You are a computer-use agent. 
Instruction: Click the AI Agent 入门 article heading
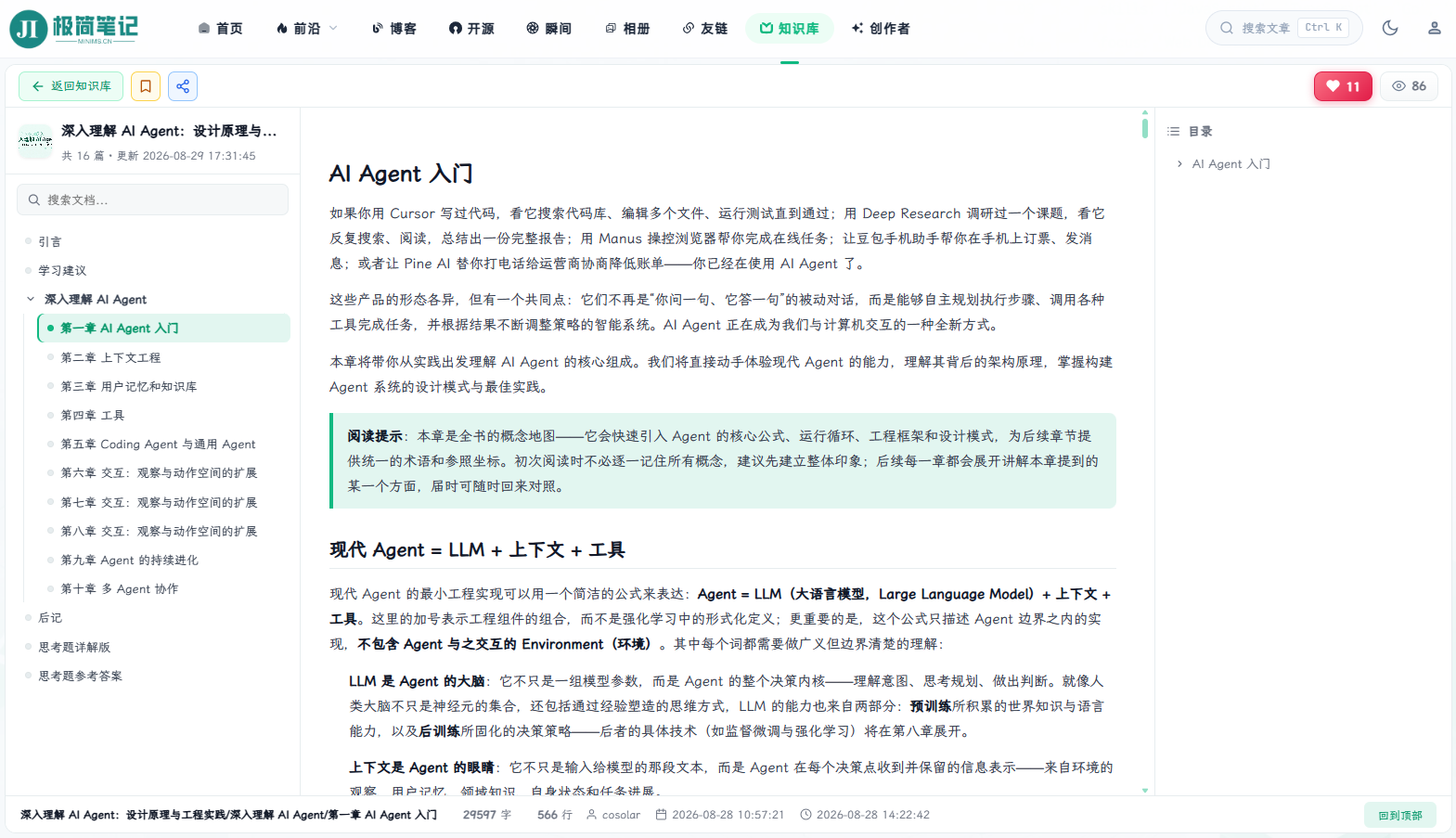(401, 174)
